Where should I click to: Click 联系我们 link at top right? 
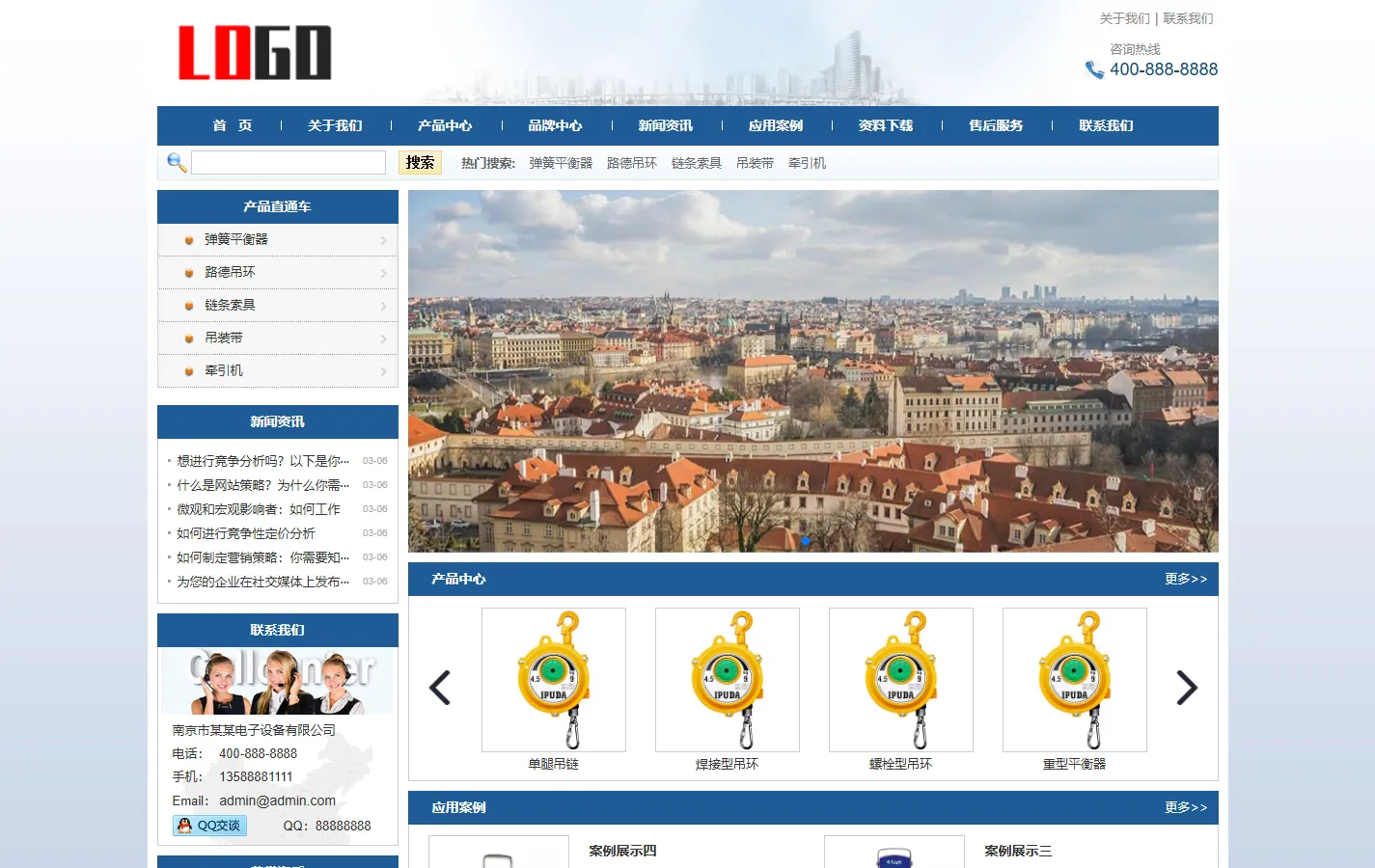[1188, 18]
